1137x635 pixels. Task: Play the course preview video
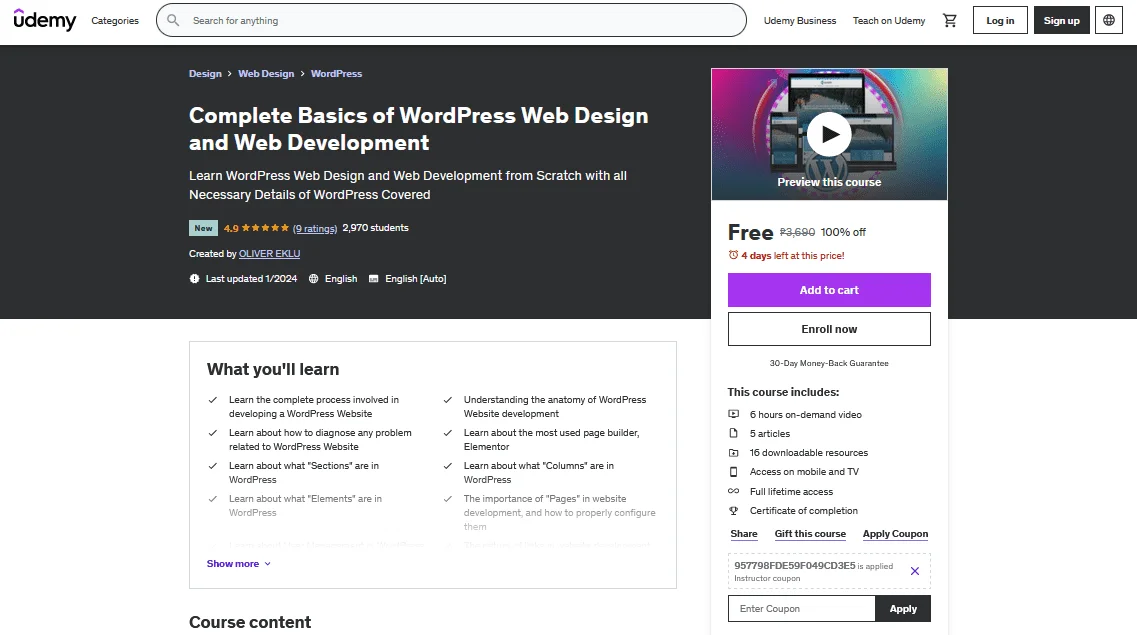(x=829, y=134)
